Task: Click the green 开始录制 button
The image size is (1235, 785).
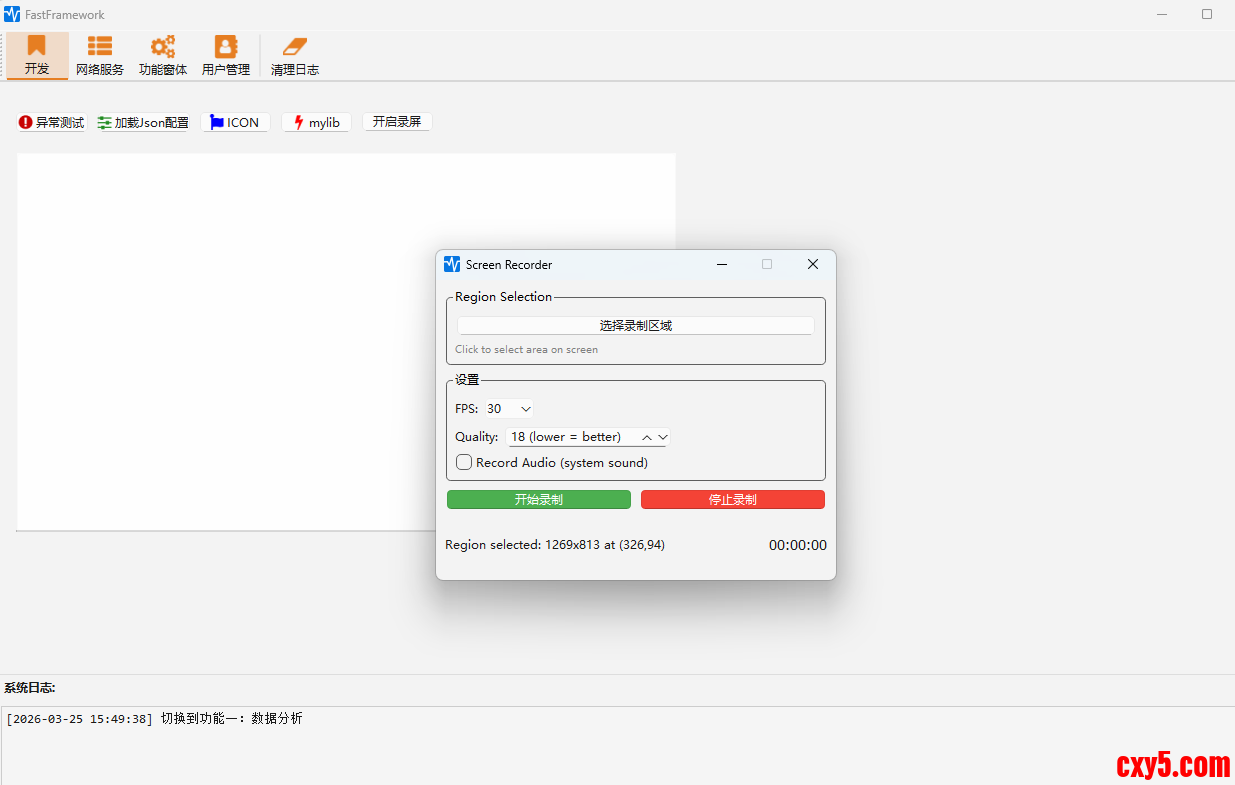Action: [x=539, y=499]
